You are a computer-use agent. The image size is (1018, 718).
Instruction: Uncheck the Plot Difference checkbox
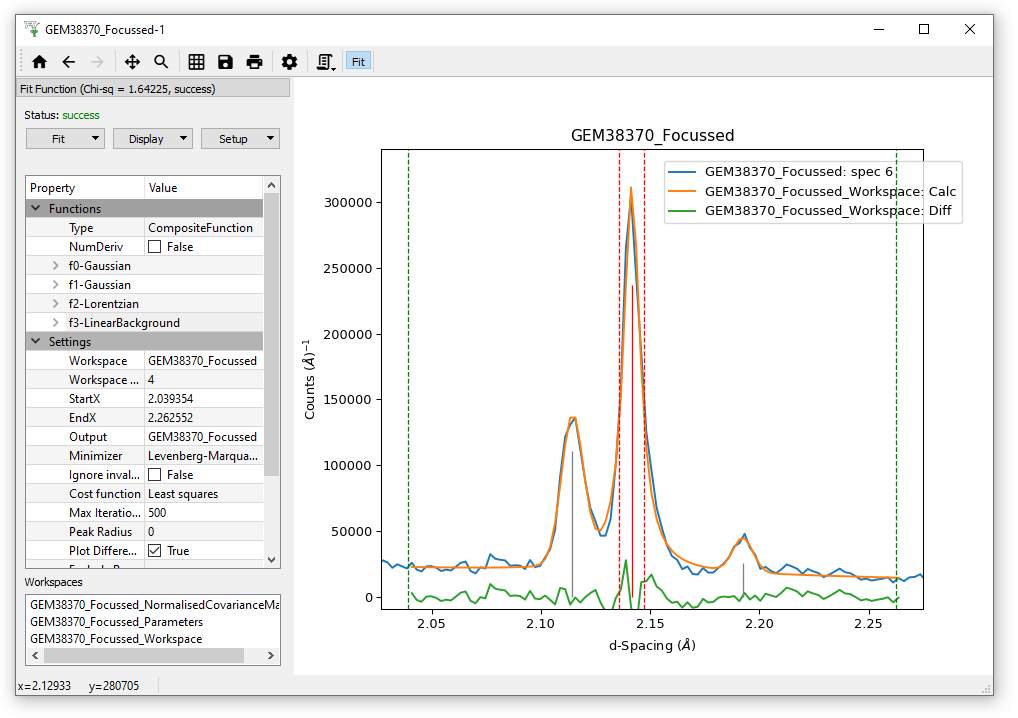click(155, 551)
